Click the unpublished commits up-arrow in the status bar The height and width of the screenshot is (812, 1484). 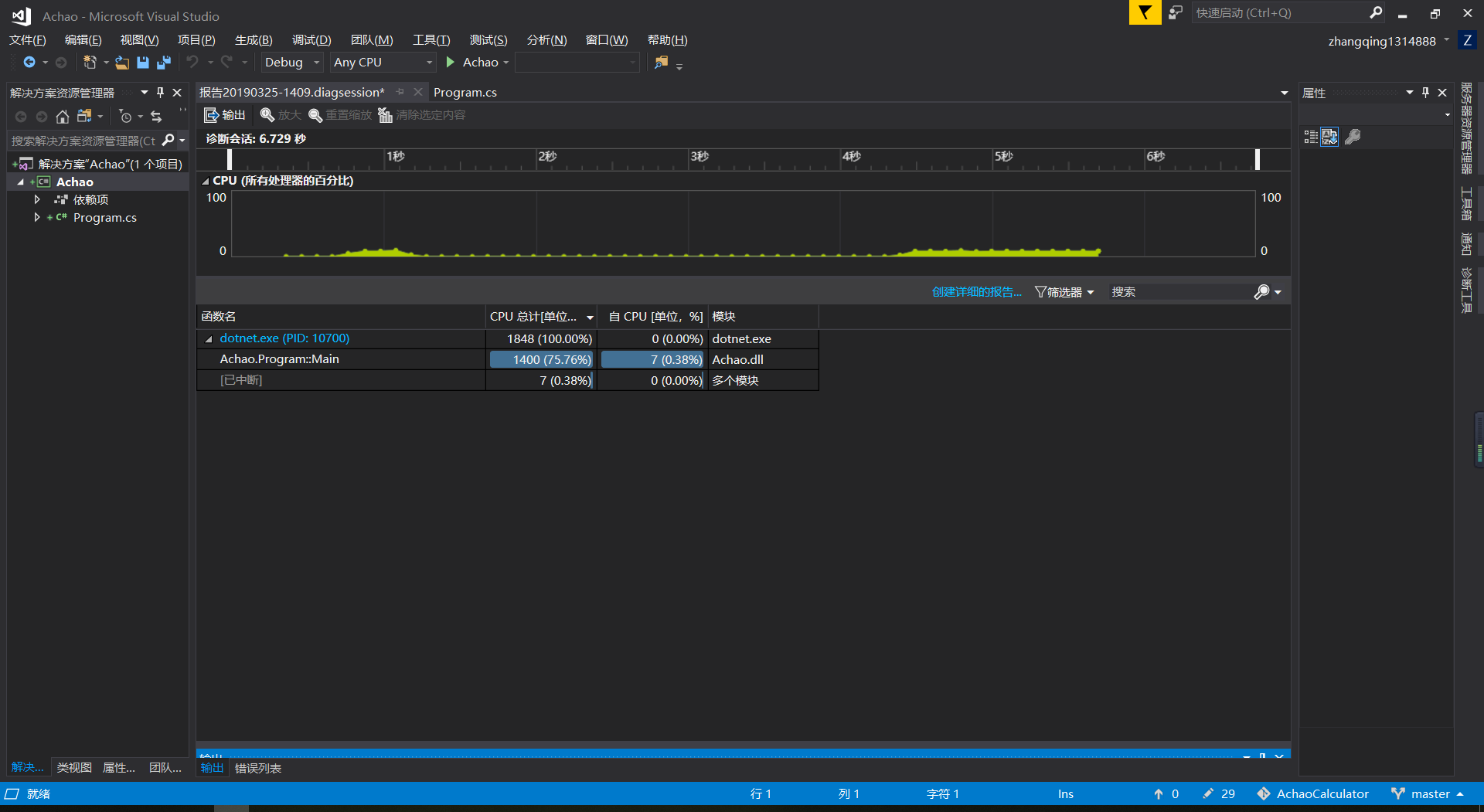coord(1159,793)
